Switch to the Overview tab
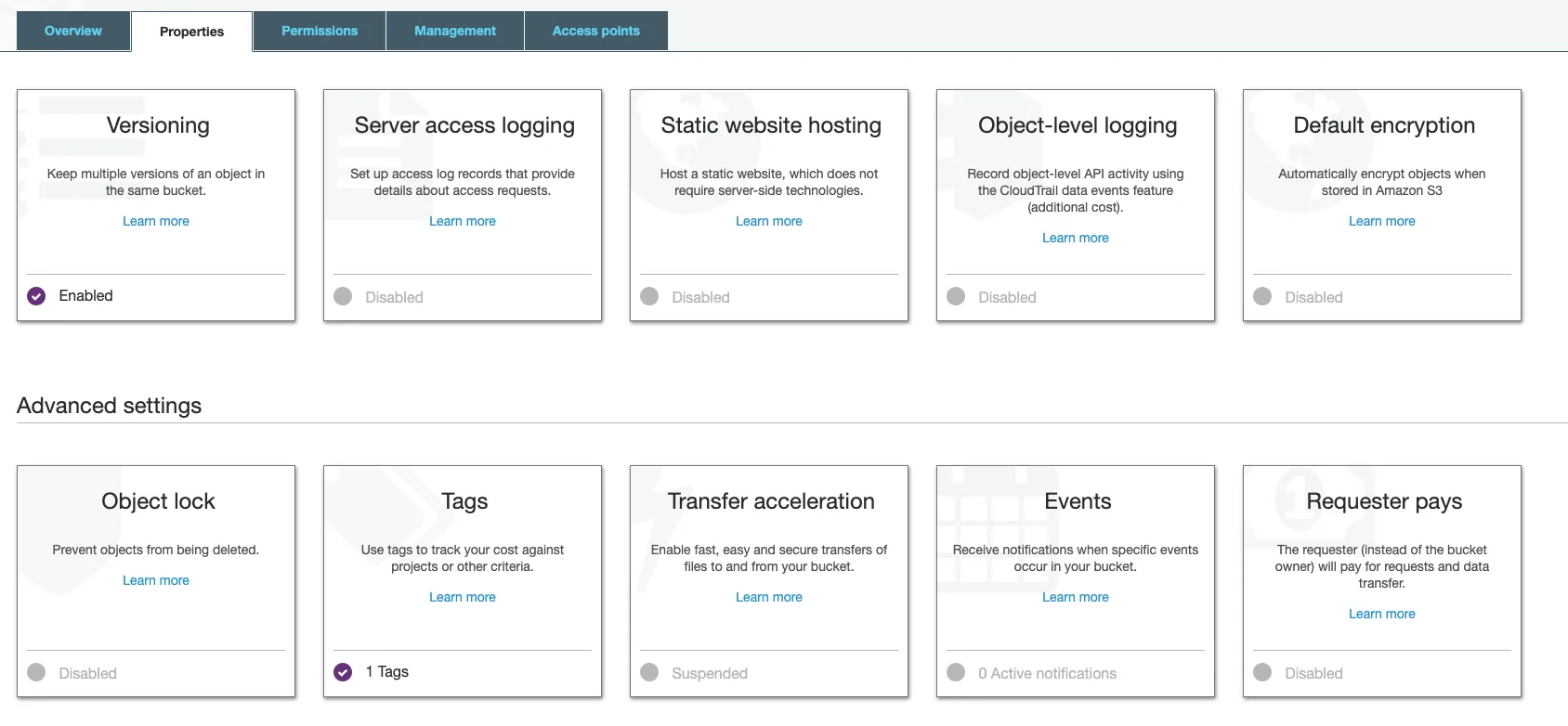 coord(73,31)
